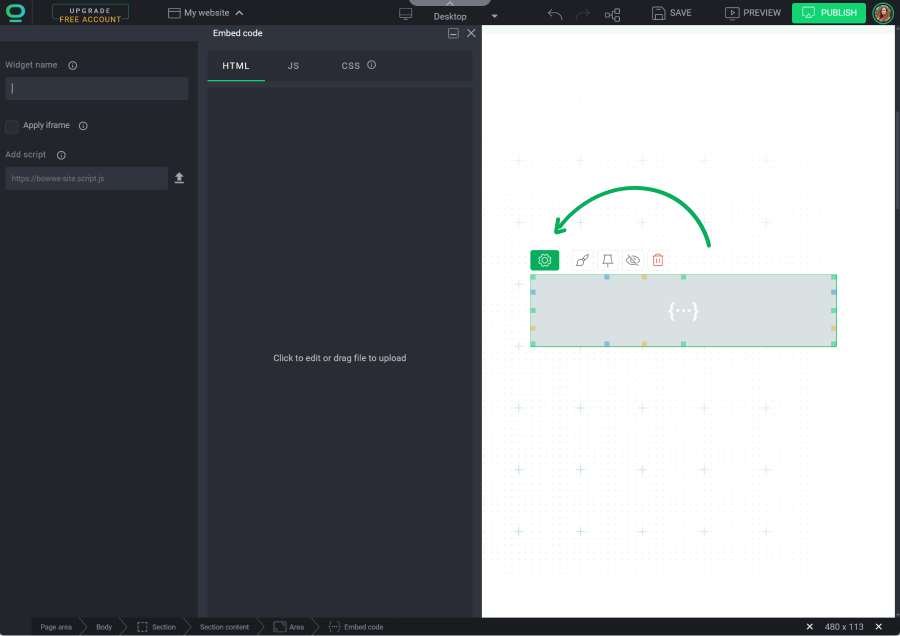Expand the top handle above Desktop
900x636 pixels.
pyautogui.click(x=450, y=3)
